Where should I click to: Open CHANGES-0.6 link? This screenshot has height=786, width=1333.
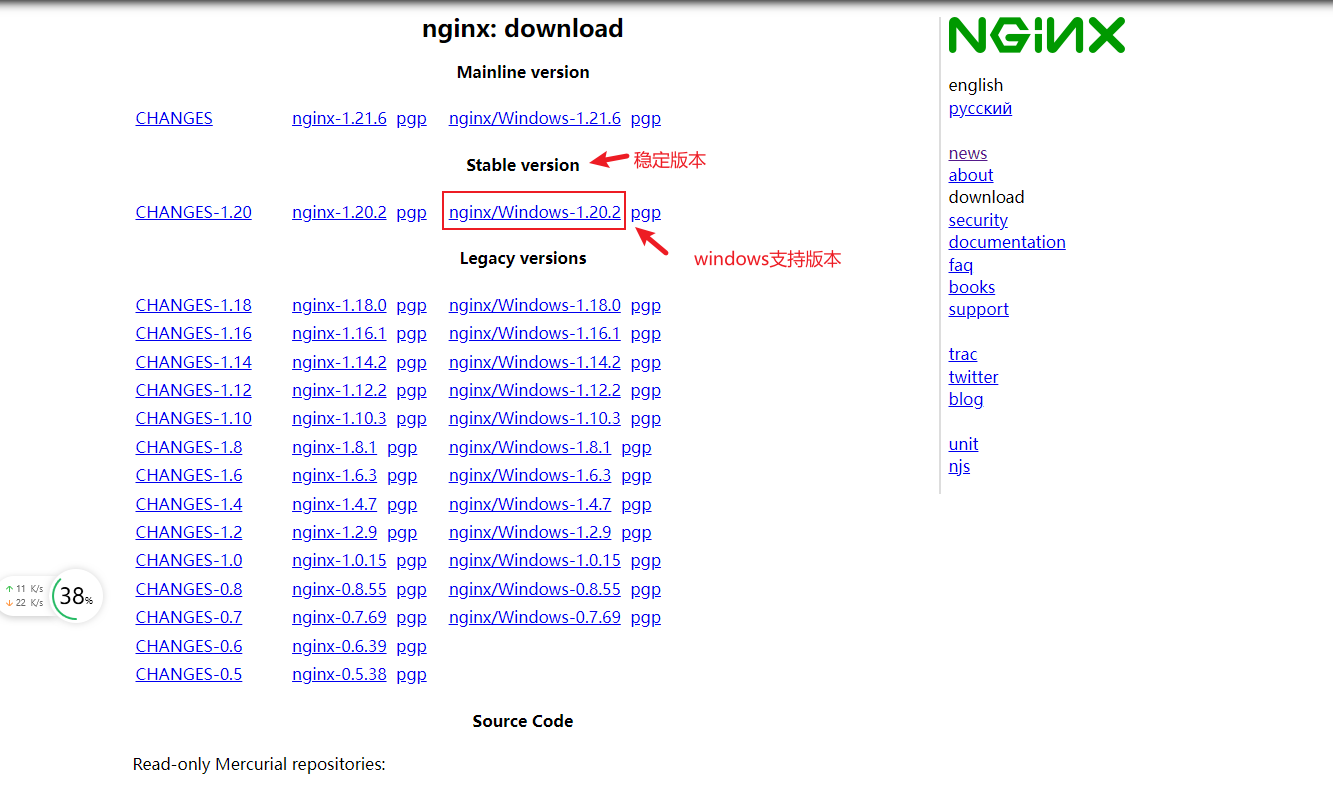coord(189,646)
